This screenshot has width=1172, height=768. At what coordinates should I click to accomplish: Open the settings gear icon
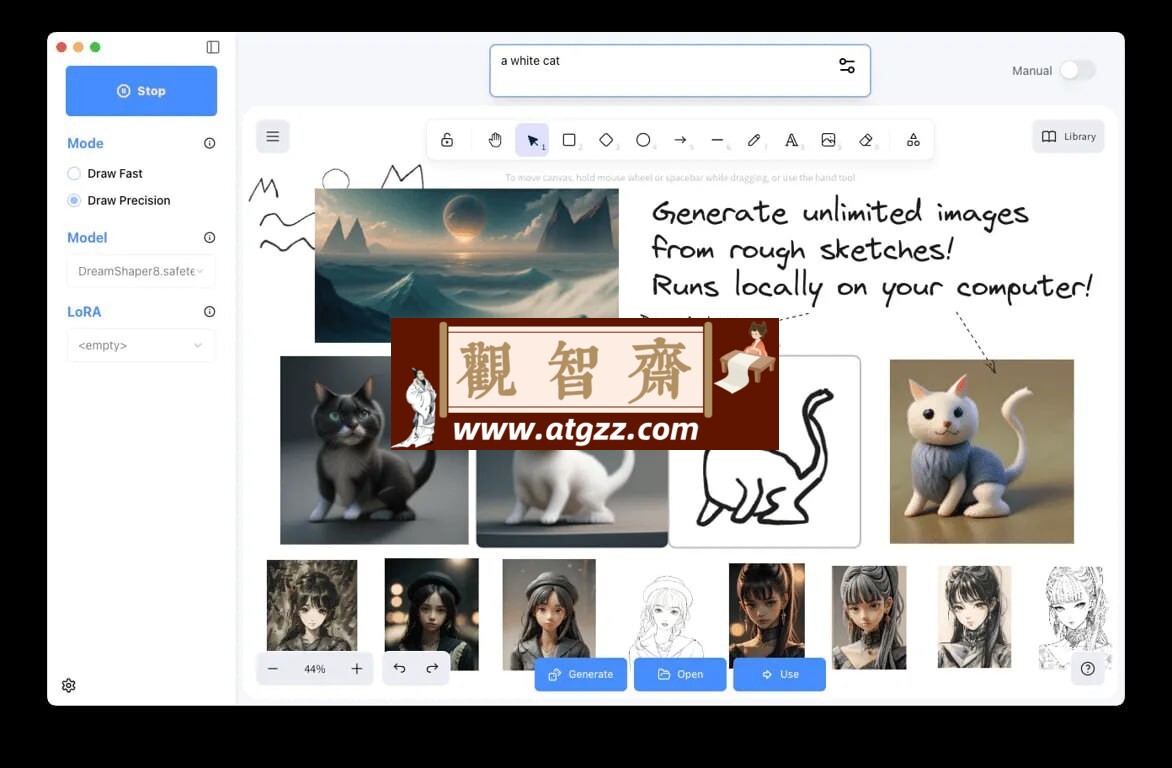pos(69,685)
